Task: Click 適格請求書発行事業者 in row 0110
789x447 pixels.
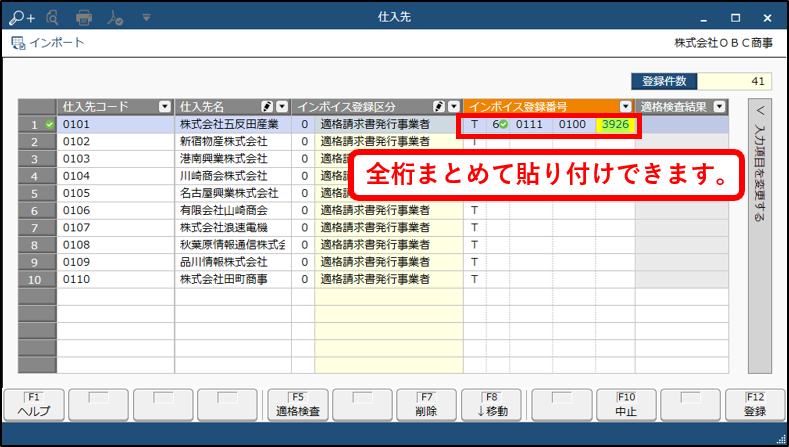Action: click(375, 279)
